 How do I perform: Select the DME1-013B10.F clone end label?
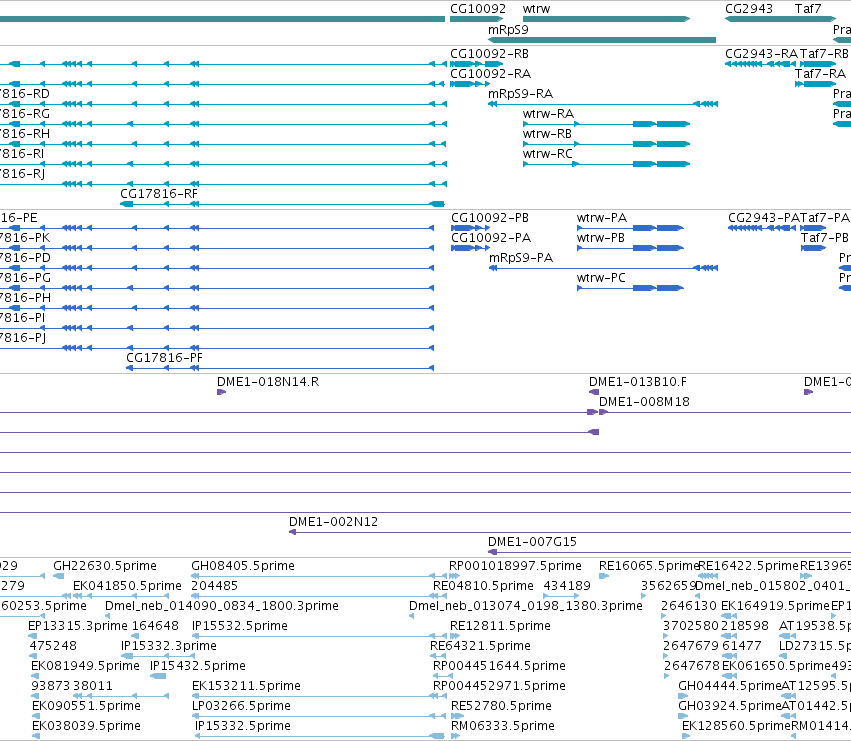click(638, 382)
